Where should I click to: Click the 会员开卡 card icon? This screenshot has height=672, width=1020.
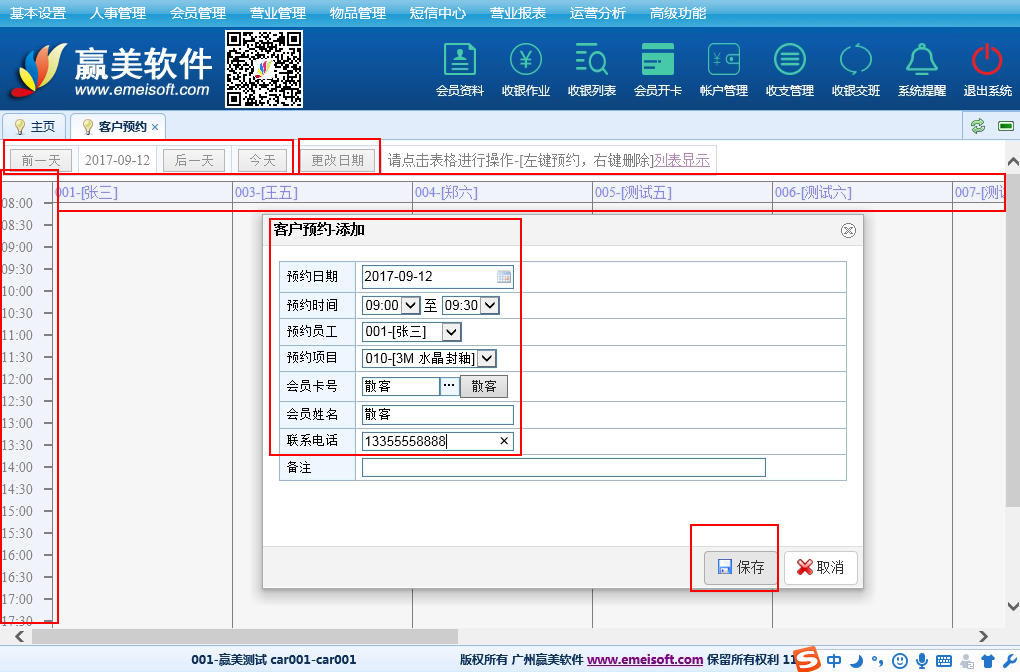[657, 61]
